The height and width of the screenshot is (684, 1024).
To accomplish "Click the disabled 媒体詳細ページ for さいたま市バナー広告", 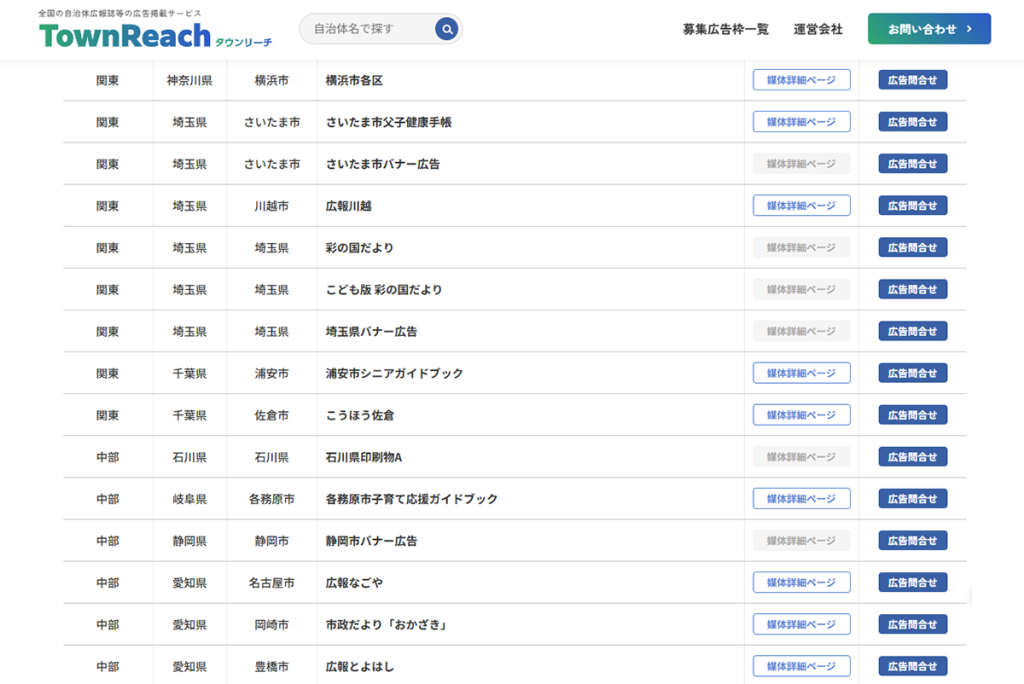I will coord(801,163).
